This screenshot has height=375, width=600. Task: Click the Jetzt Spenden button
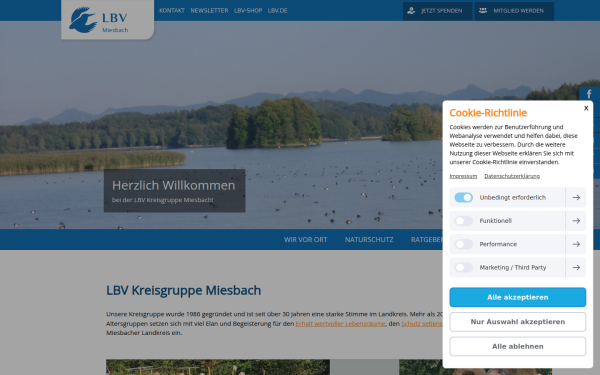437,11
